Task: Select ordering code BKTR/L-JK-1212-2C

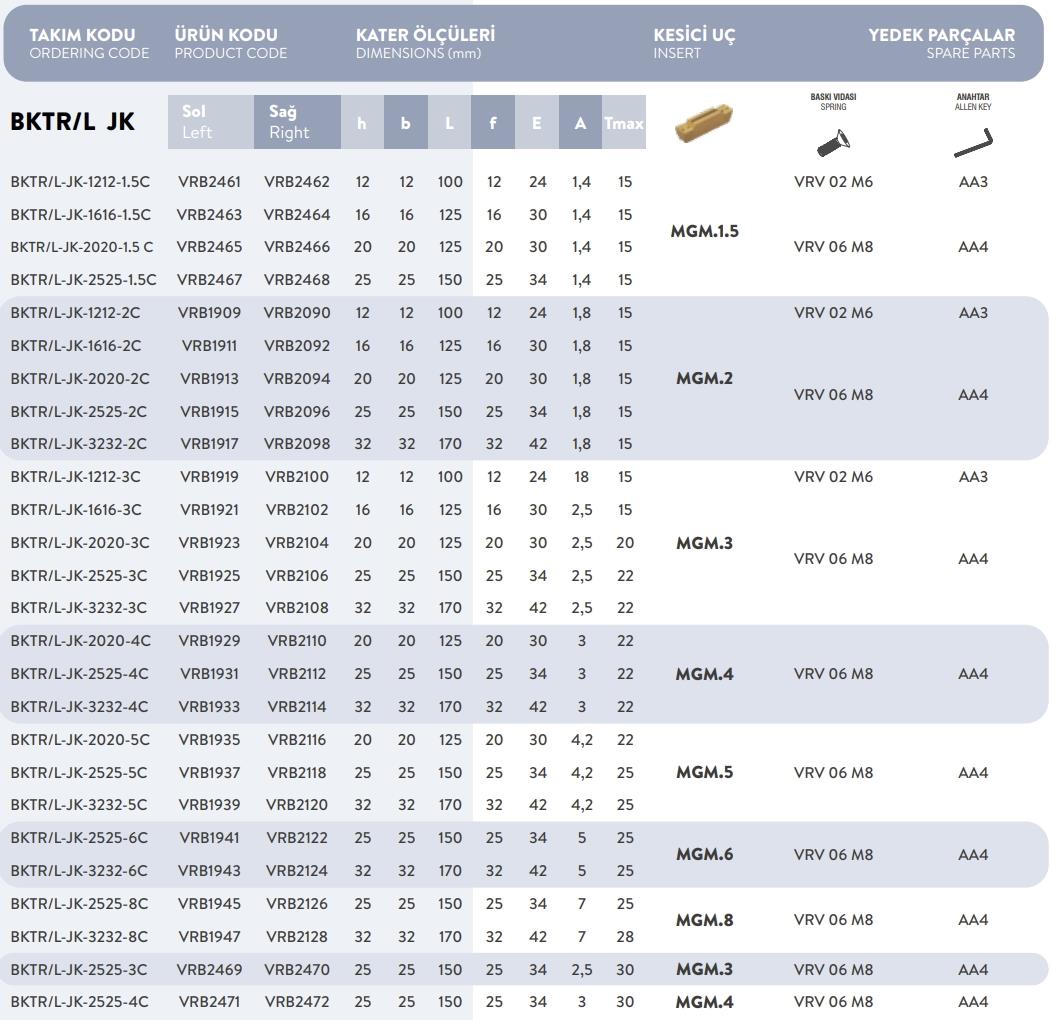Action: tap(75, 312)
